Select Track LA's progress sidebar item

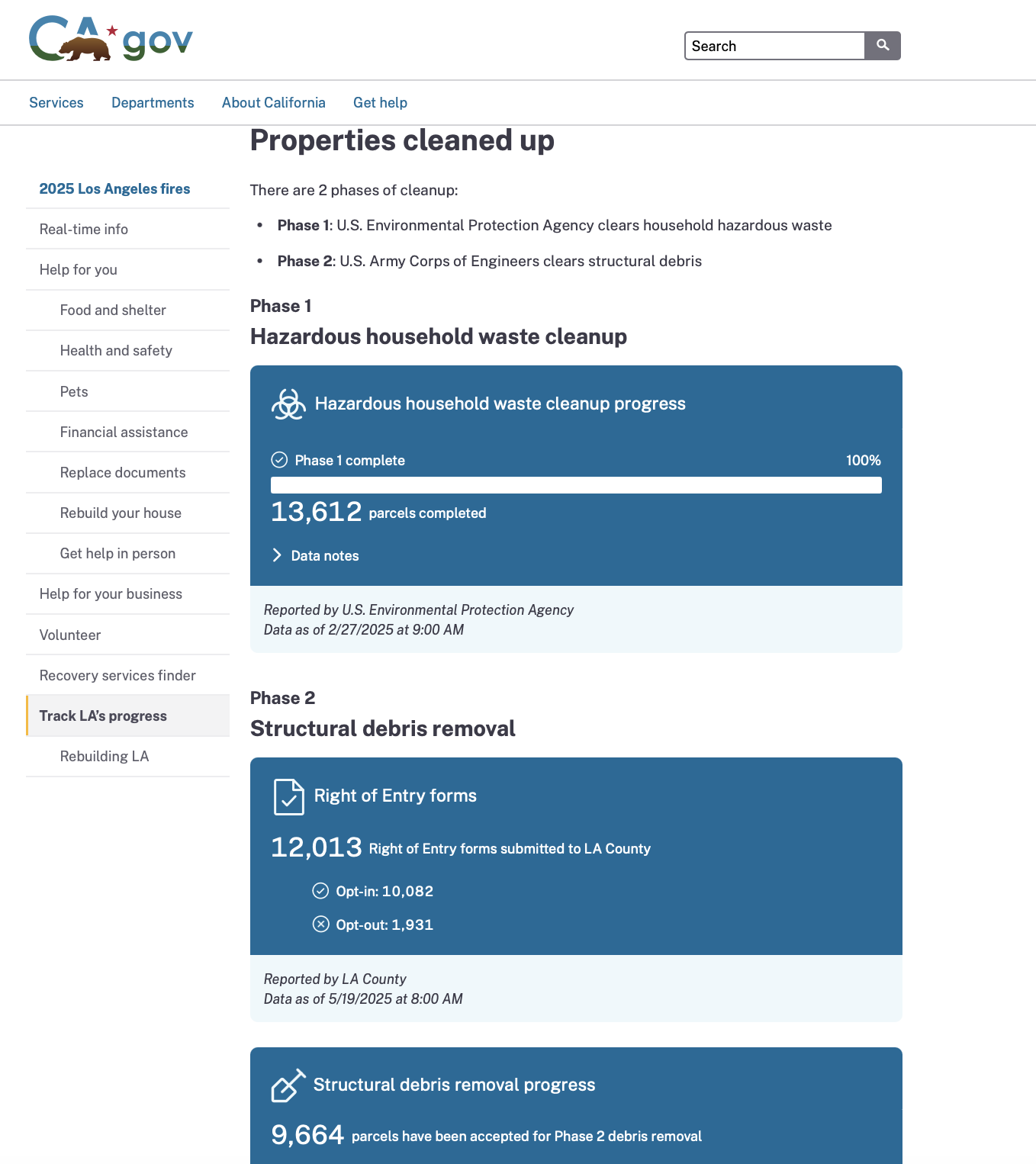[x=103, y=716]
